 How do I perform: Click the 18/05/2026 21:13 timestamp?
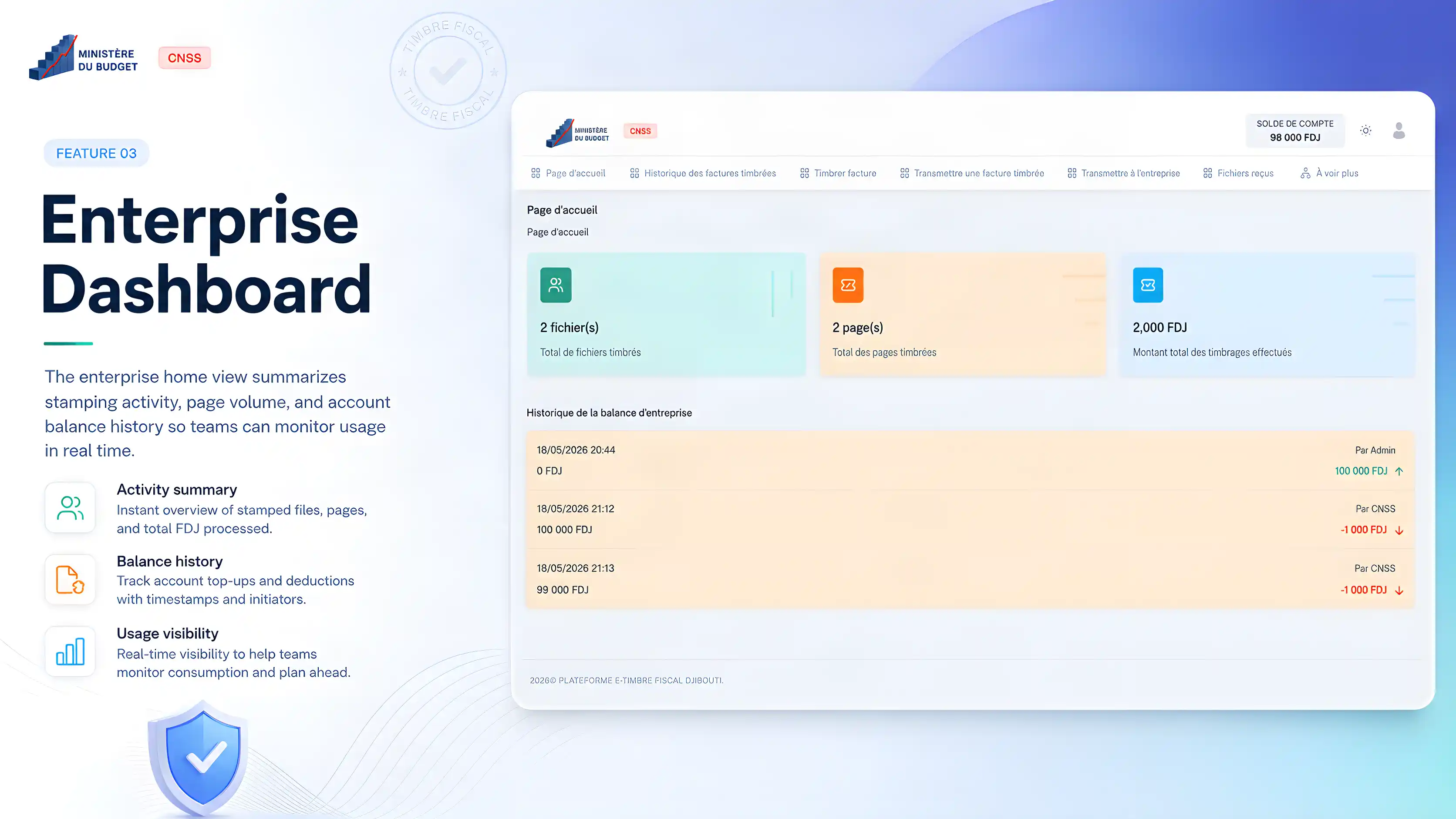coord(576,568)
